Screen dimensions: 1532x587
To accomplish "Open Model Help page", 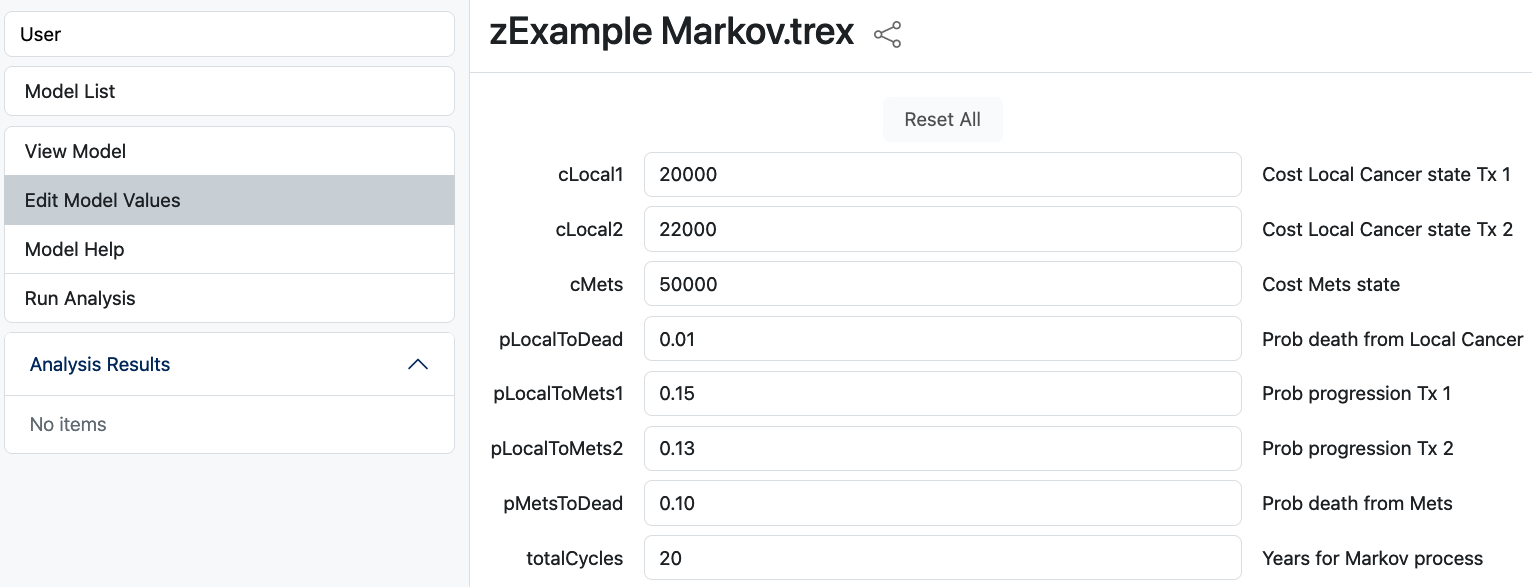I will tap(229, 249).
